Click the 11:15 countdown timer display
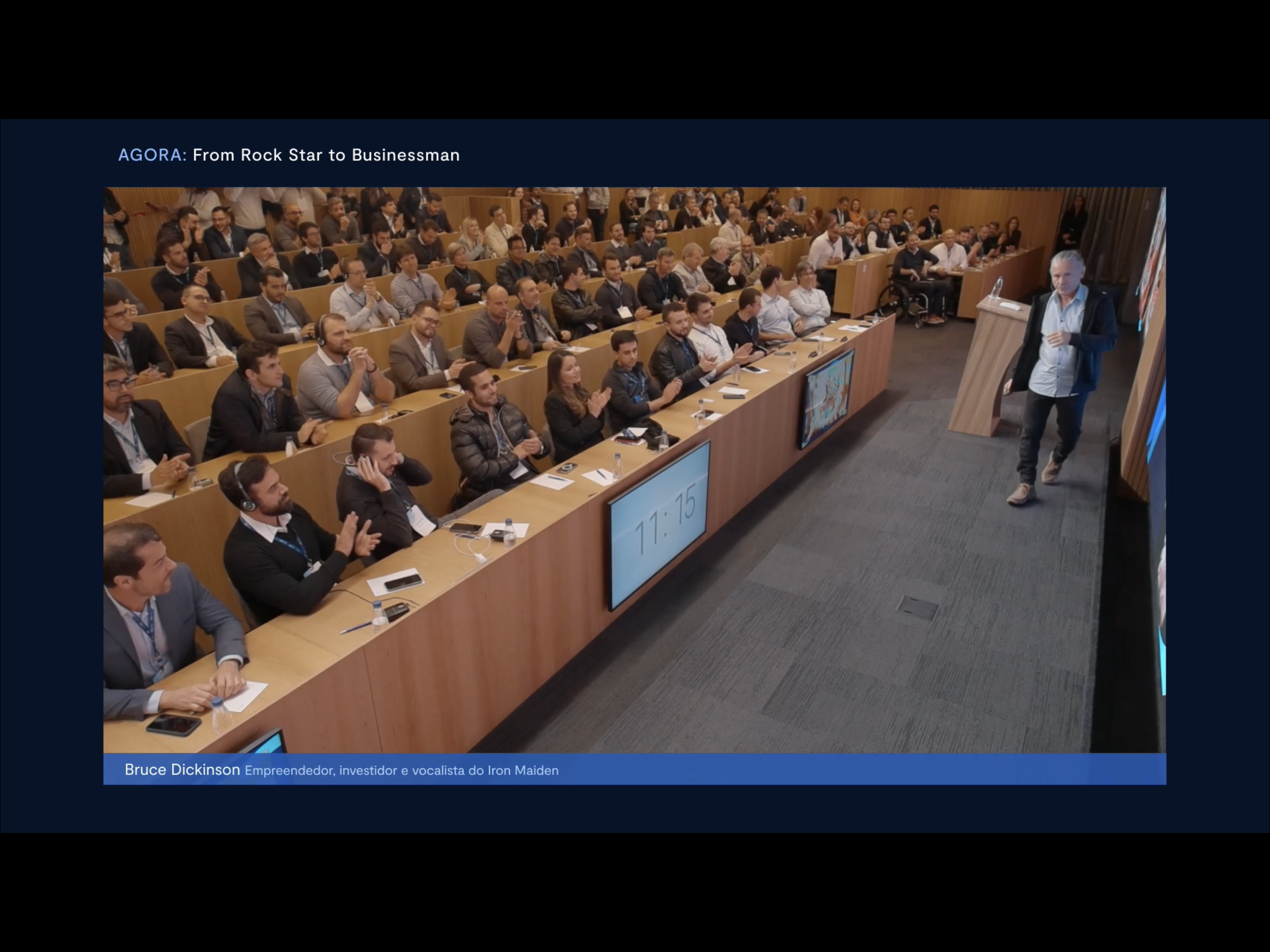This screenshot has height=952, width=1270. (x=660, y=522)
